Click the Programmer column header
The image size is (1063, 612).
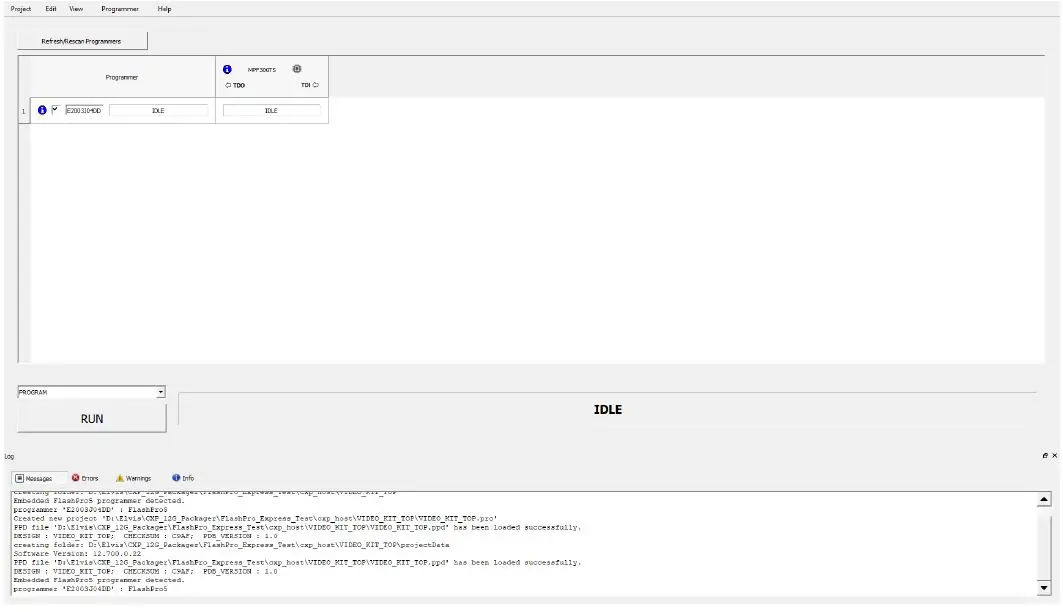click(122, 77)
